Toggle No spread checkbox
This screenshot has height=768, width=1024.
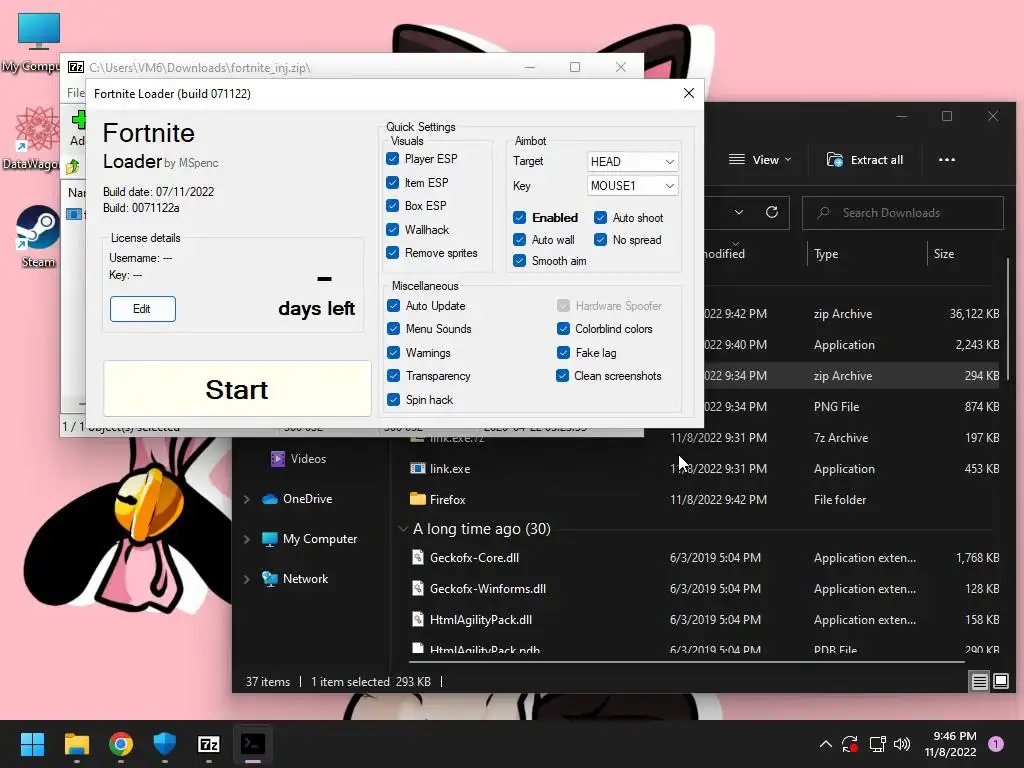[x=600, y=240]
